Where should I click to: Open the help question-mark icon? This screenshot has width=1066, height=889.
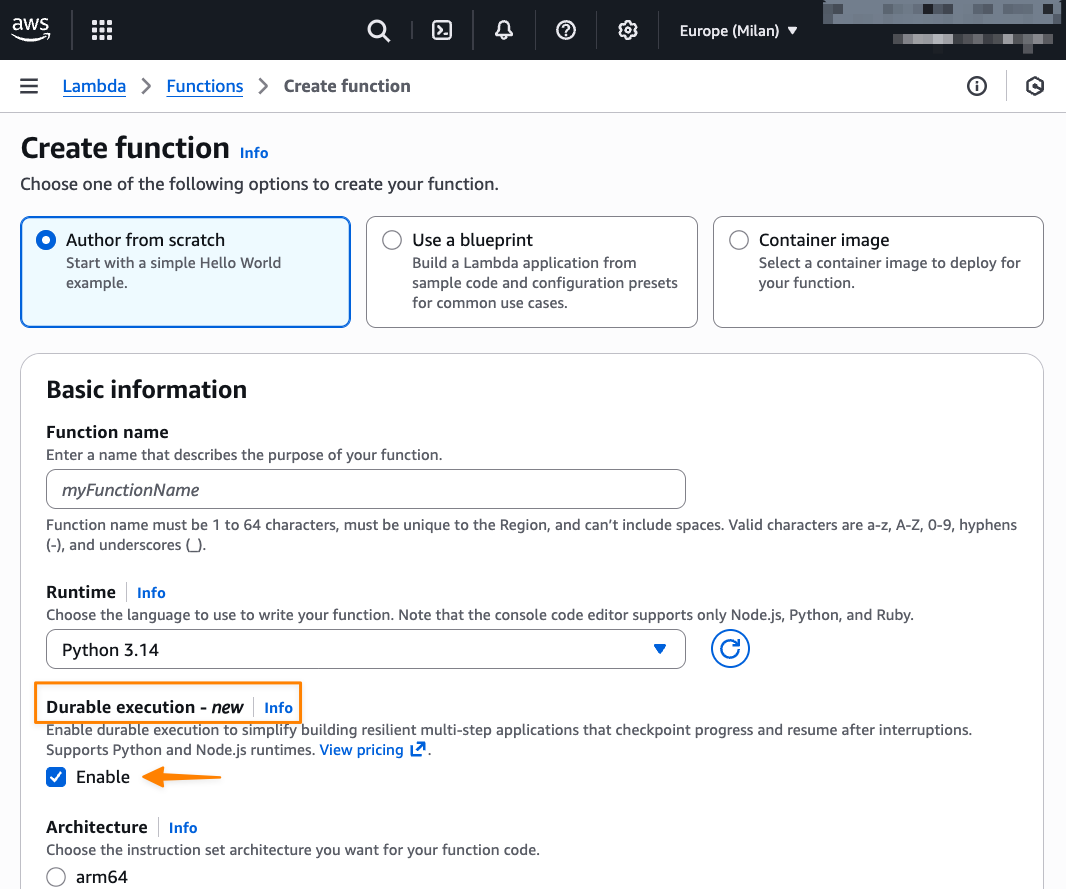coord(565,30)
